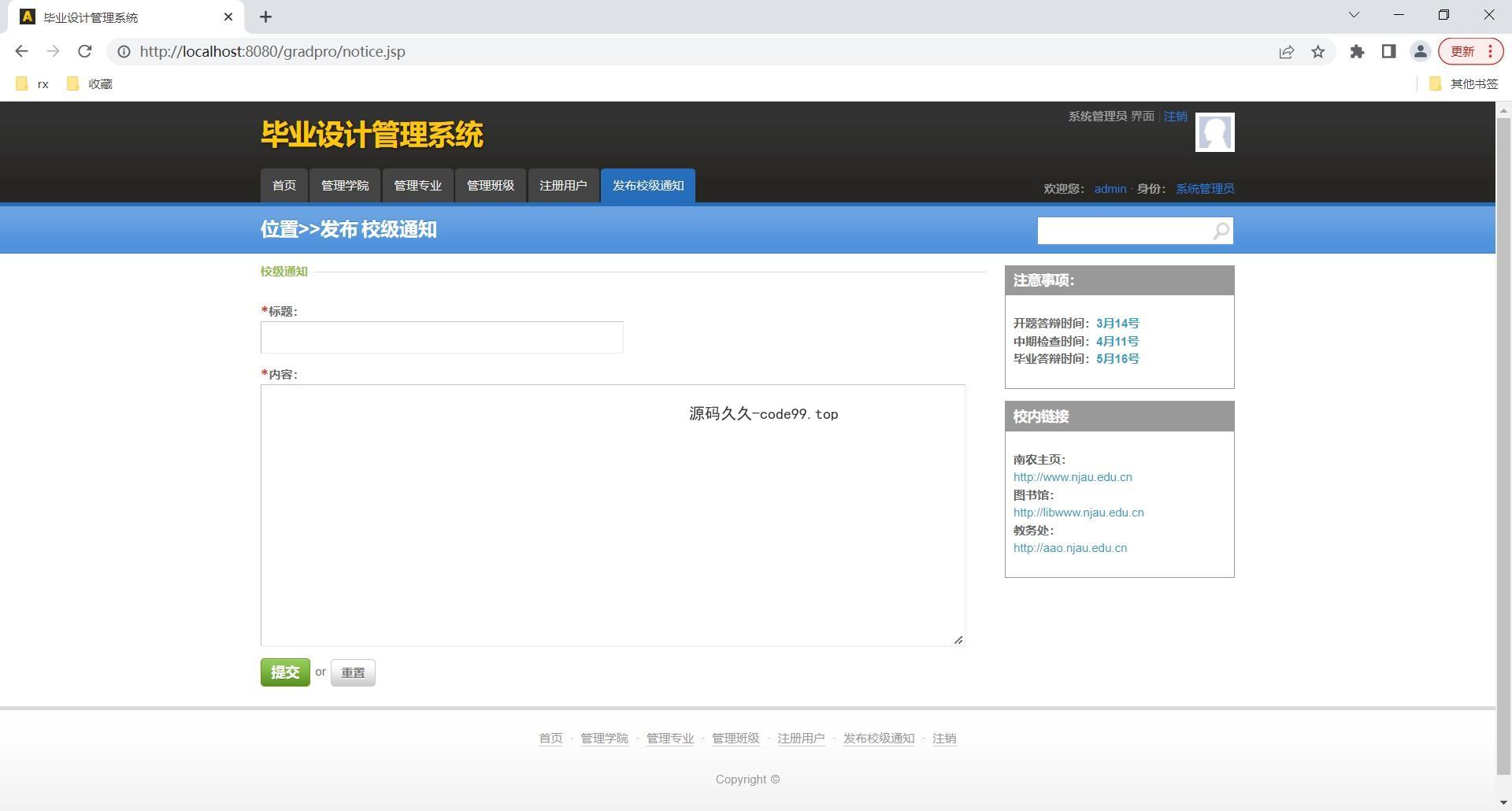Click the search magnifier icon
The image size is (1512, 811).
[1221, 231]
